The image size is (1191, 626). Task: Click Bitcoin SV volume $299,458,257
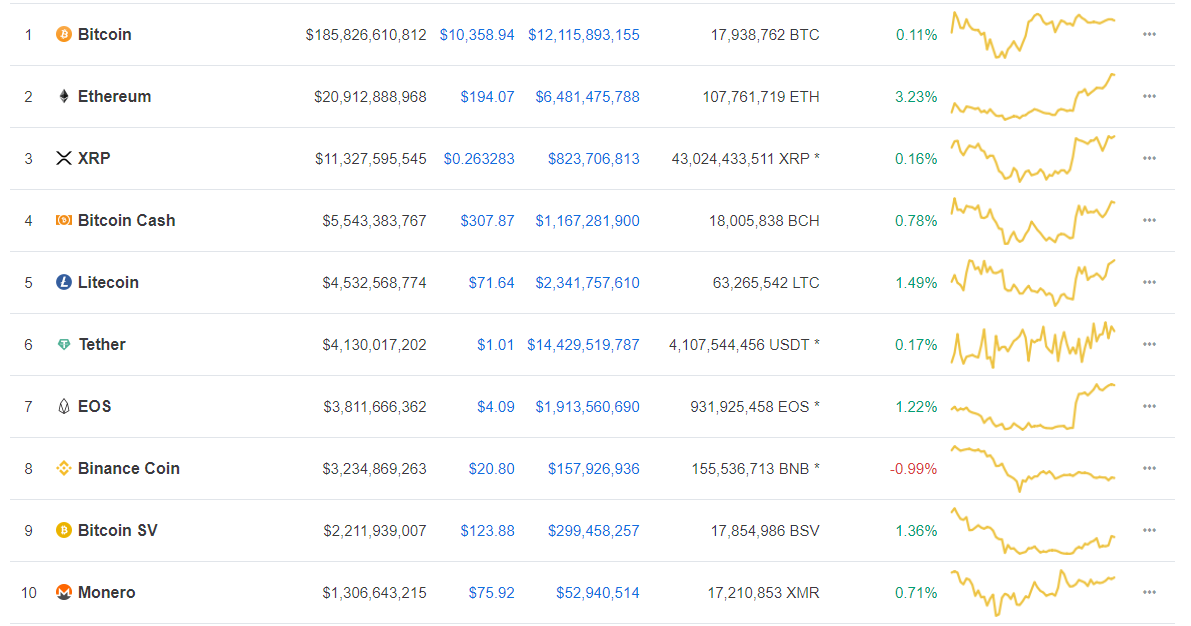point(594,531)
